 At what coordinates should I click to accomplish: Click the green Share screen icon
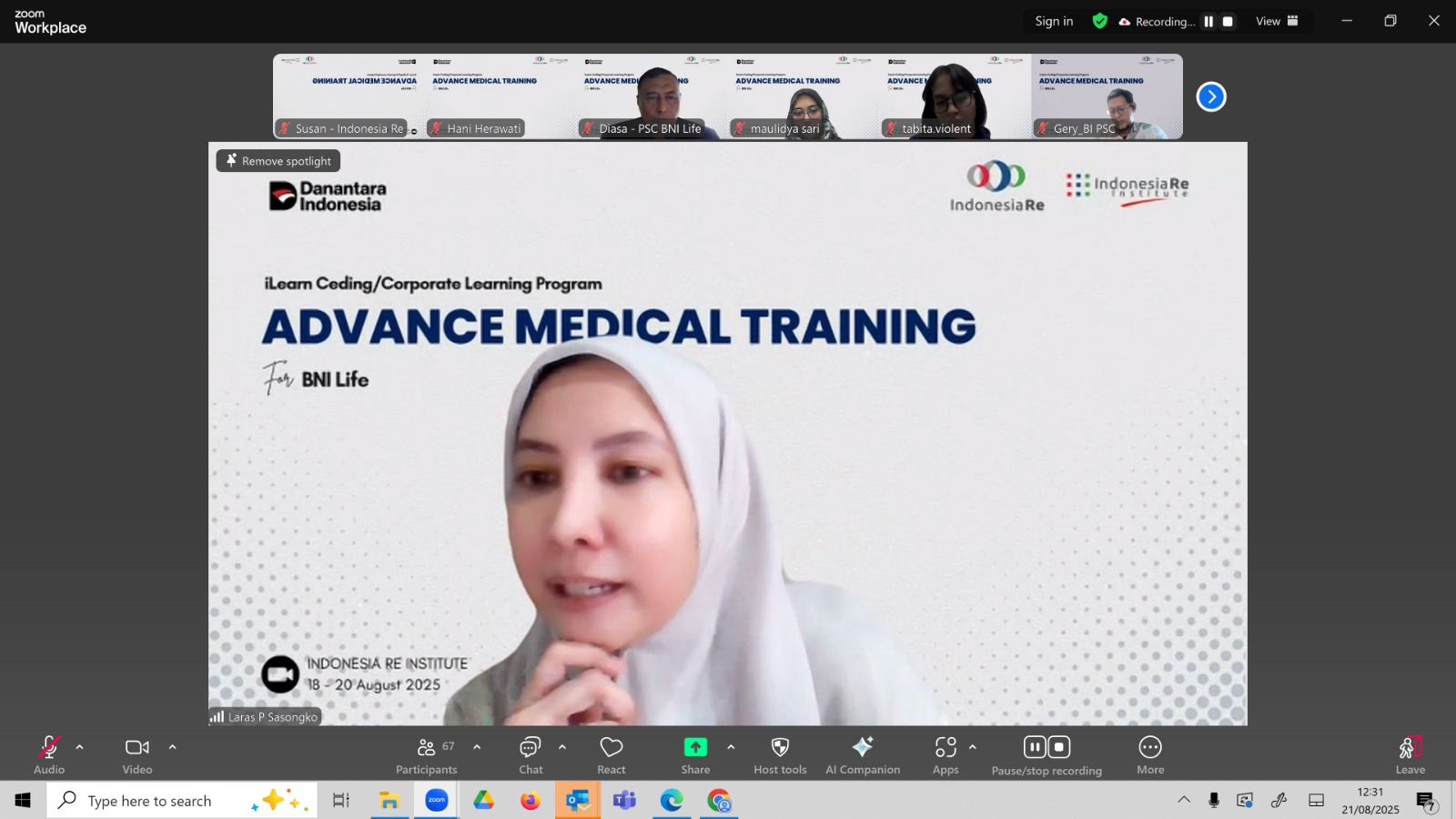click(695, 747)
